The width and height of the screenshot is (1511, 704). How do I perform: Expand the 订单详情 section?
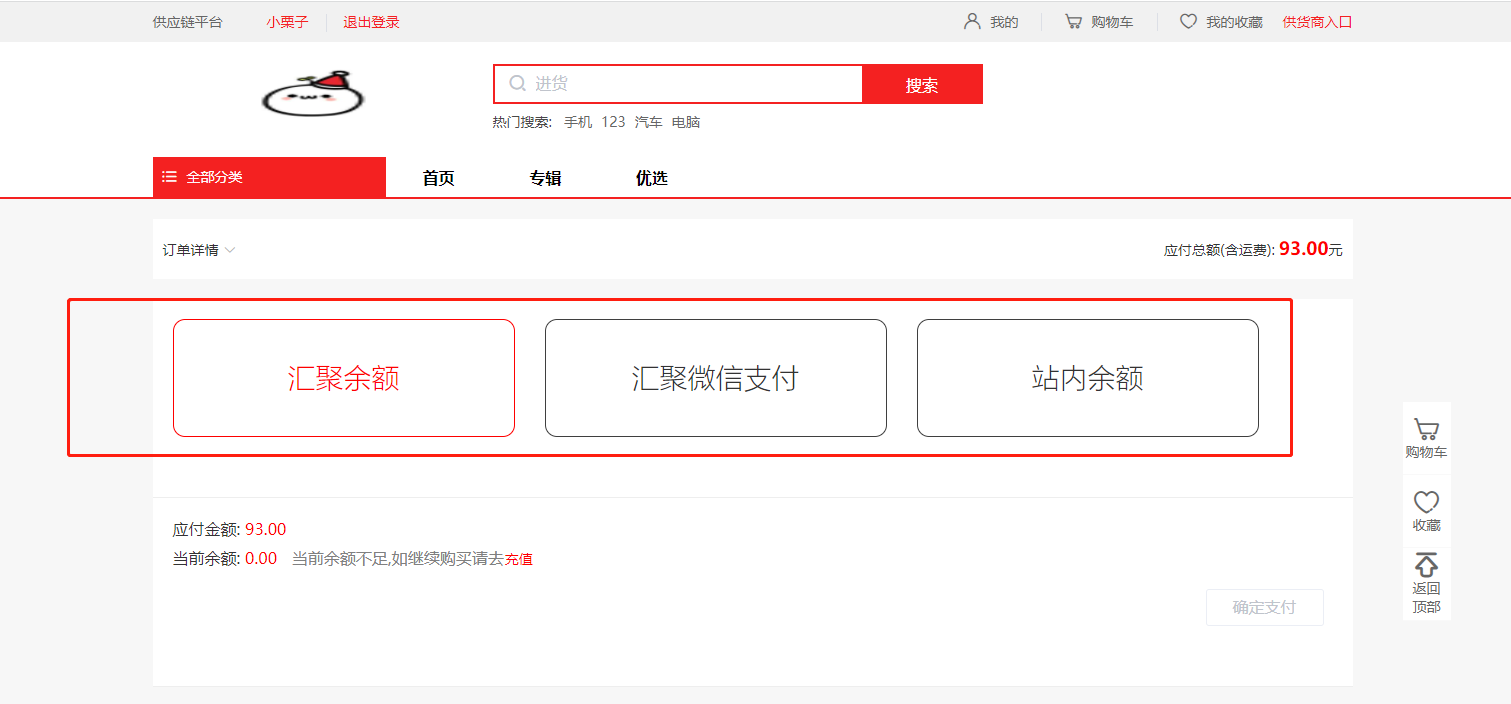199,250
